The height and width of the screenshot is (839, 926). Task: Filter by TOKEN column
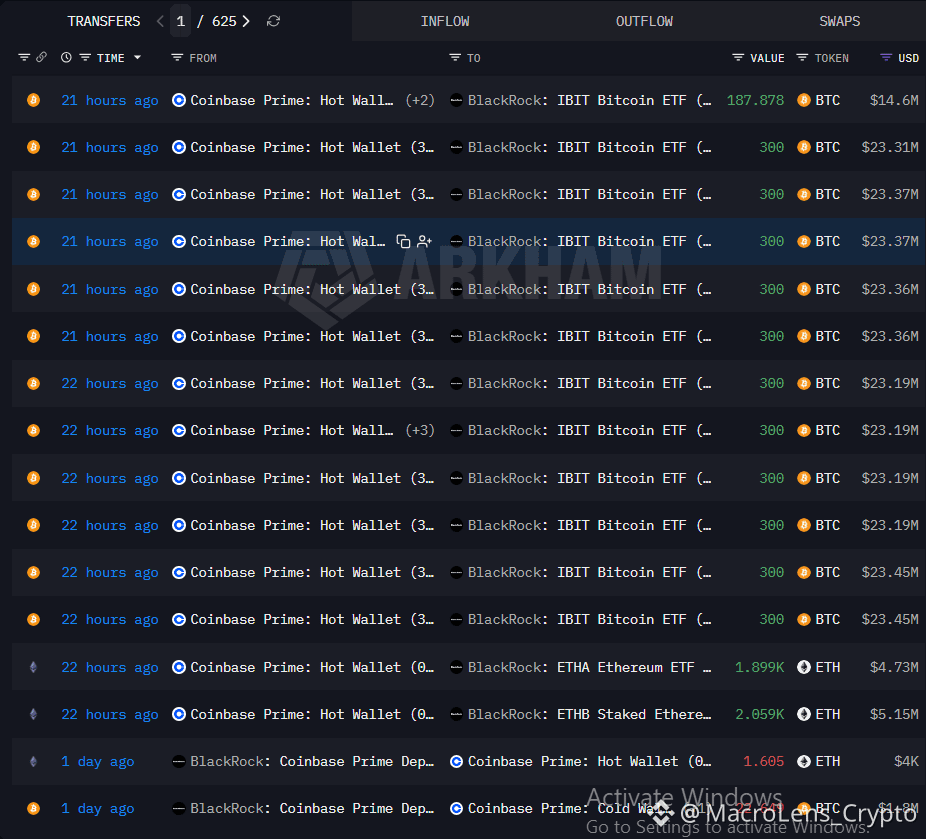[x=802, y=57]
